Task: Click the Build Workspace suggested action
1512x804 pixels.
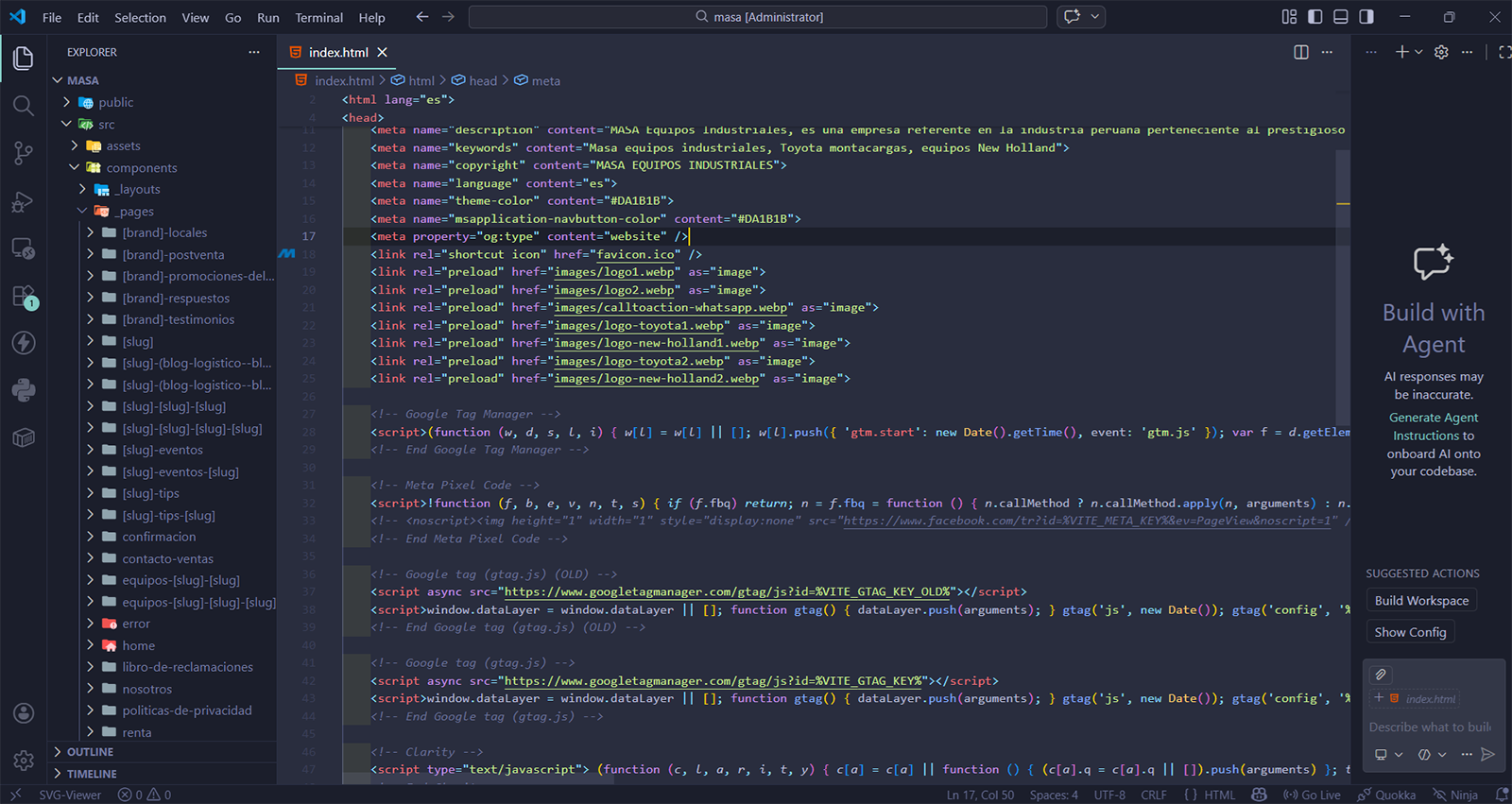Action: pos(1421,600)
